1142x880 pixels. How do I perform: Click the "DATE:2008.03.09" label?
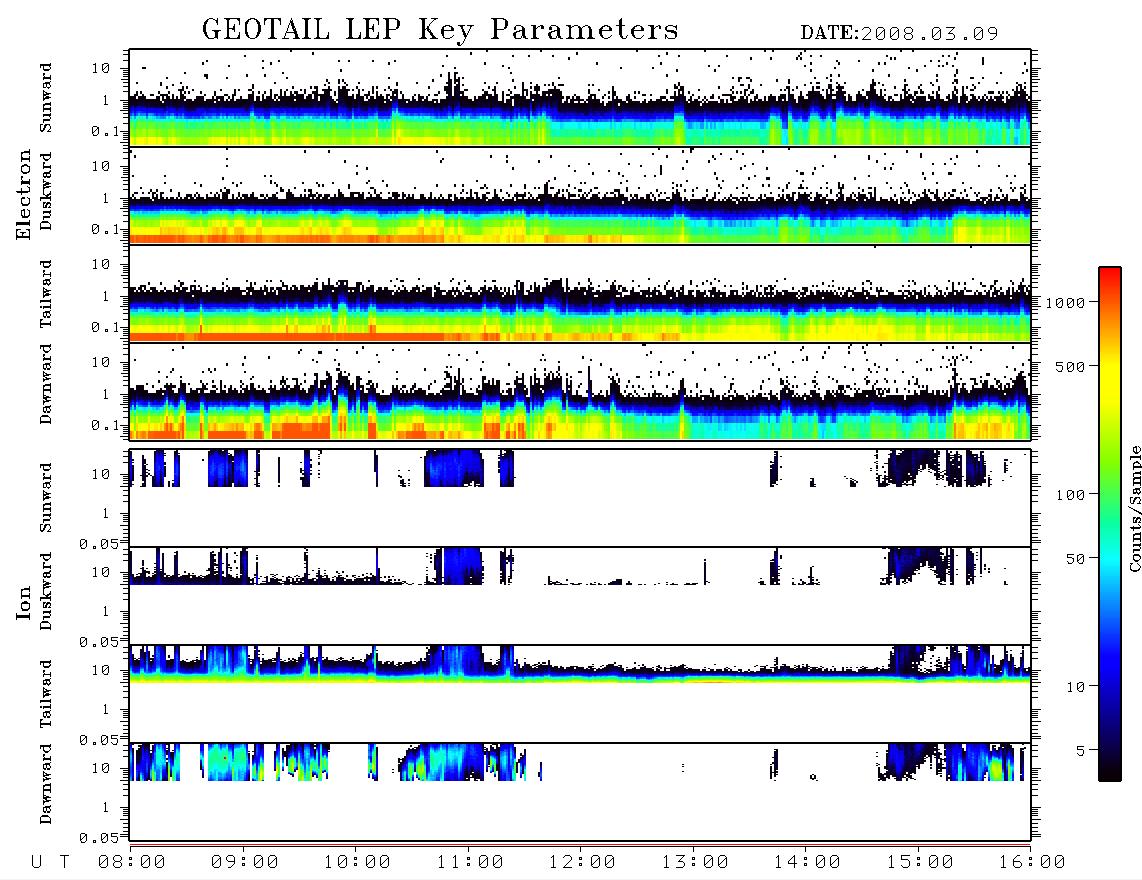pyautogui.click(x=899, y=34)
